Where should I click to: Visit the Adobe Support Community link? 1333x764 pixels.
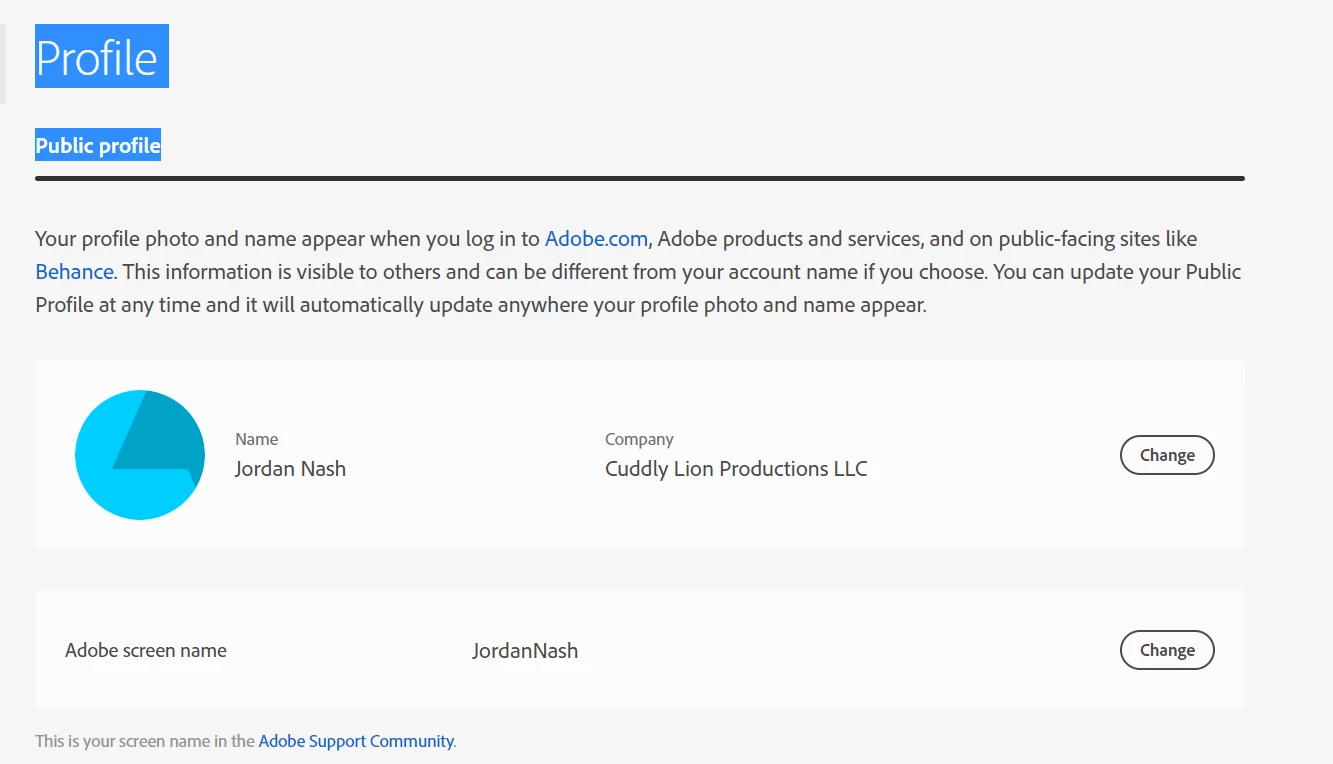(x=356, y=741)
